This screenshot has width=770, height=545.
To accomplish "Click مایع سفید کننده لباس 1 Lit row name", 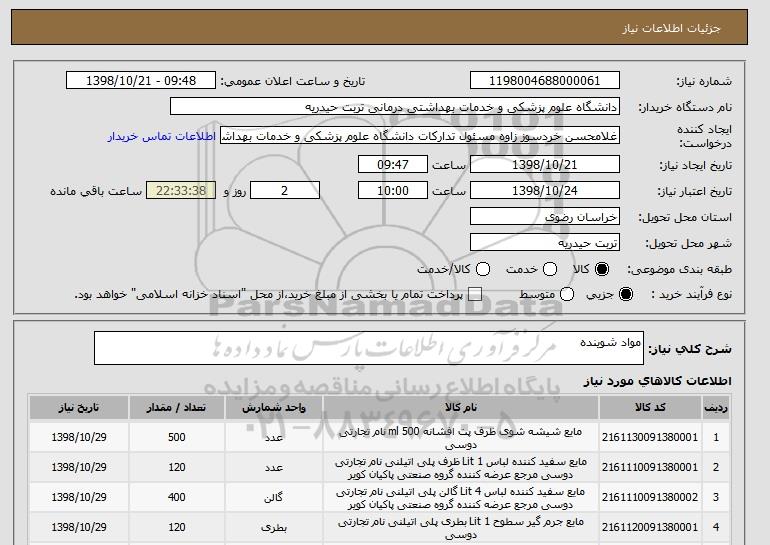I will coord(461,468).
